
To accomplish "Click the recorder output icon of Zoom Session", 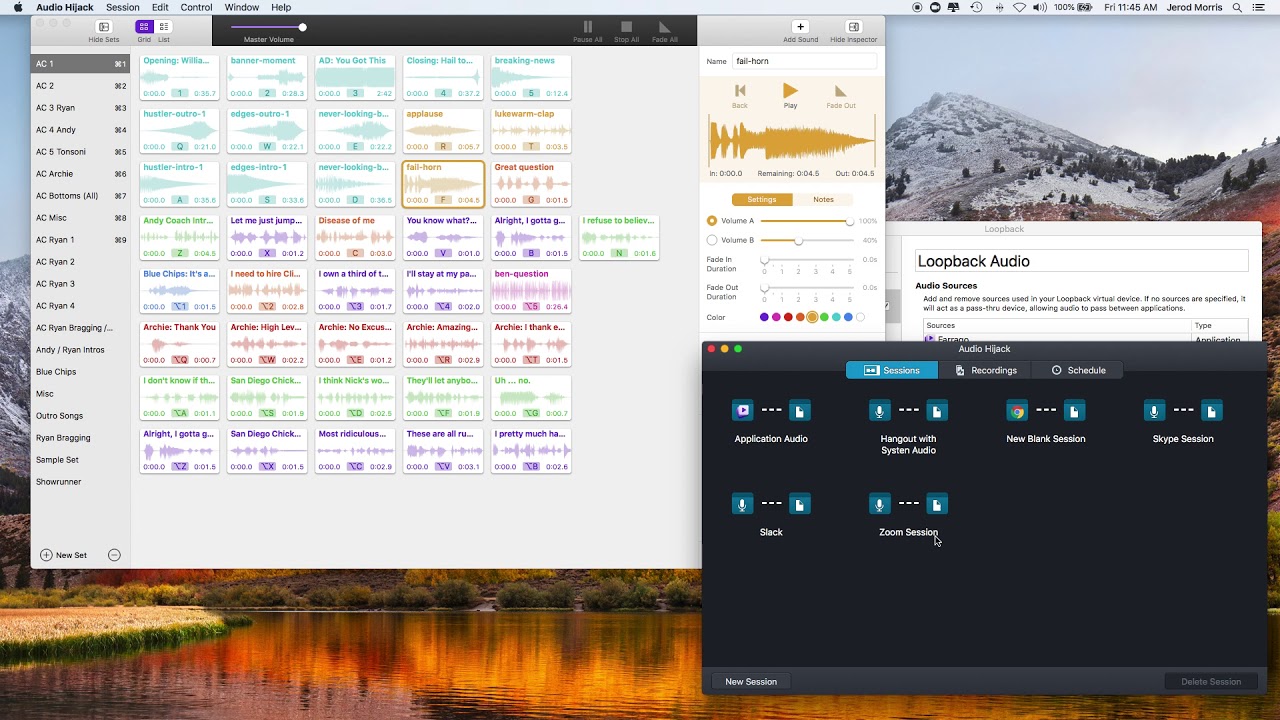I will [936, 504].
